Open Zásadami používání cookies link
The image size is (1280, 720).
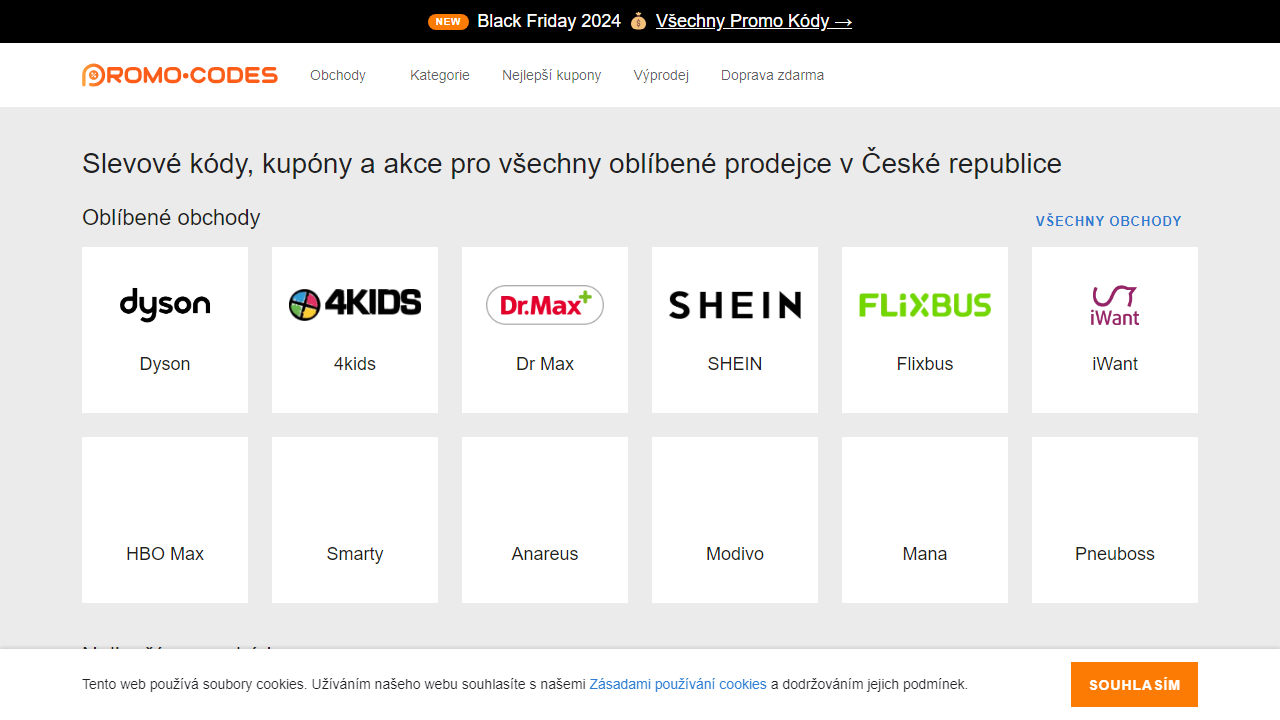(680, 684)
